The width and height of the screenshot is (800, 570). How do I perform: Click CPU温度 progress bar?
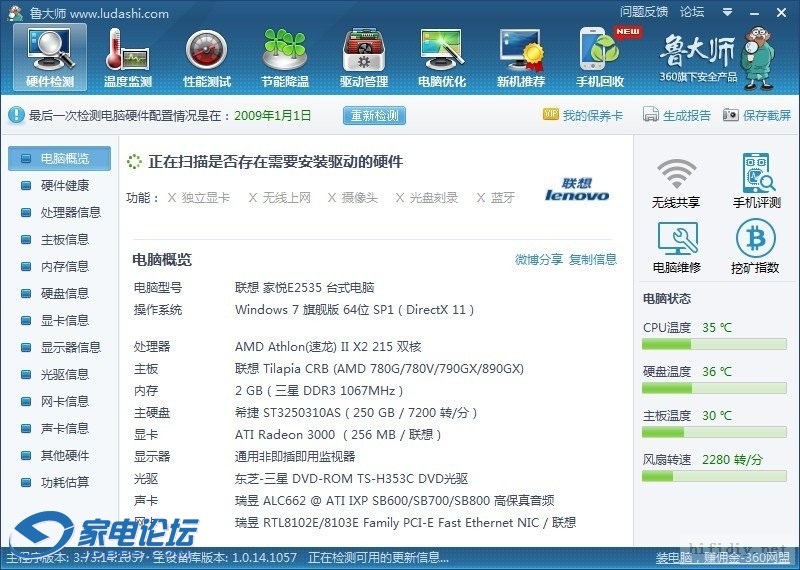pos(714,345)
